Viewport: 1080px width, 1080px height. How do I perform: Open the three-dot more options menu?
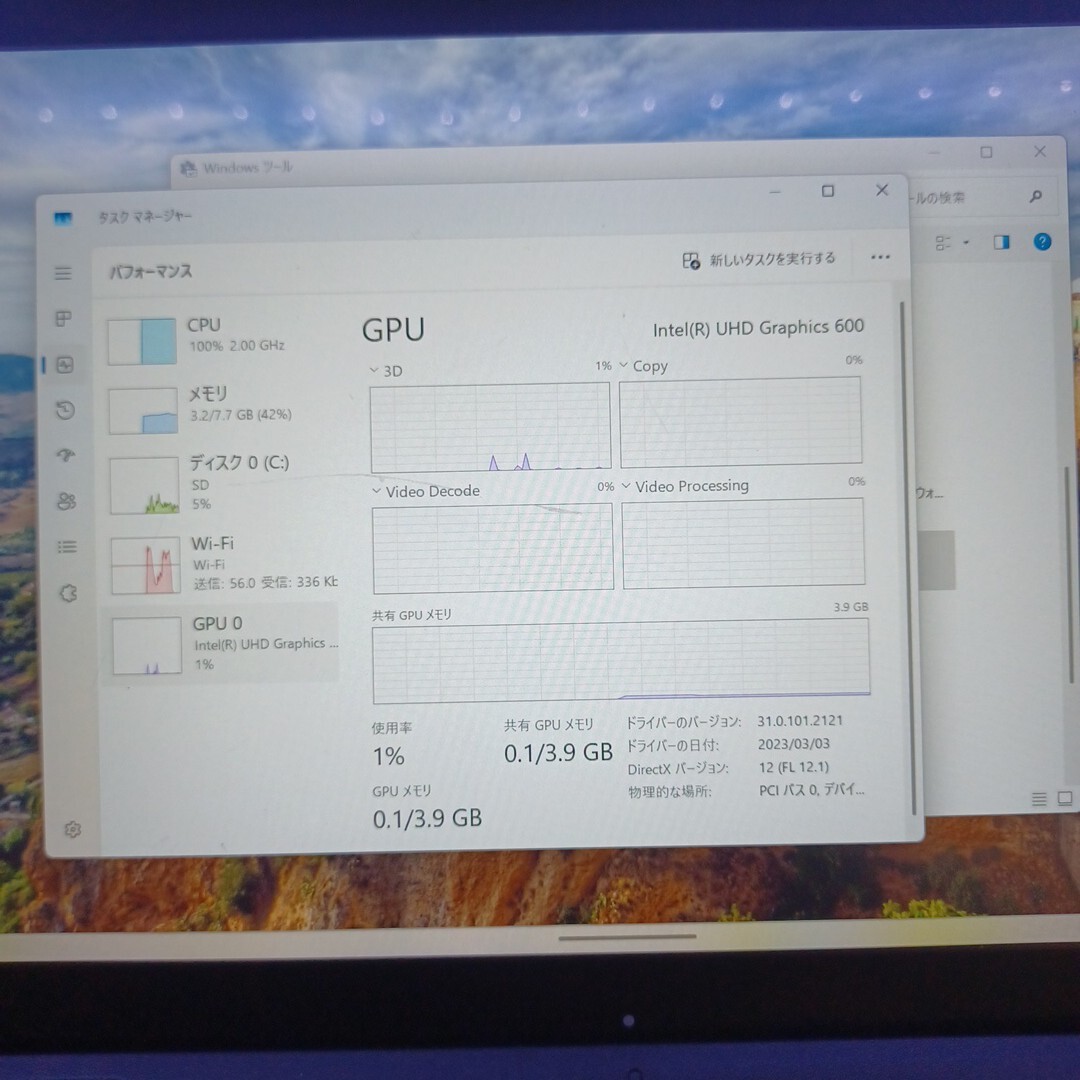pyautogui.click(x=880, y=258)
